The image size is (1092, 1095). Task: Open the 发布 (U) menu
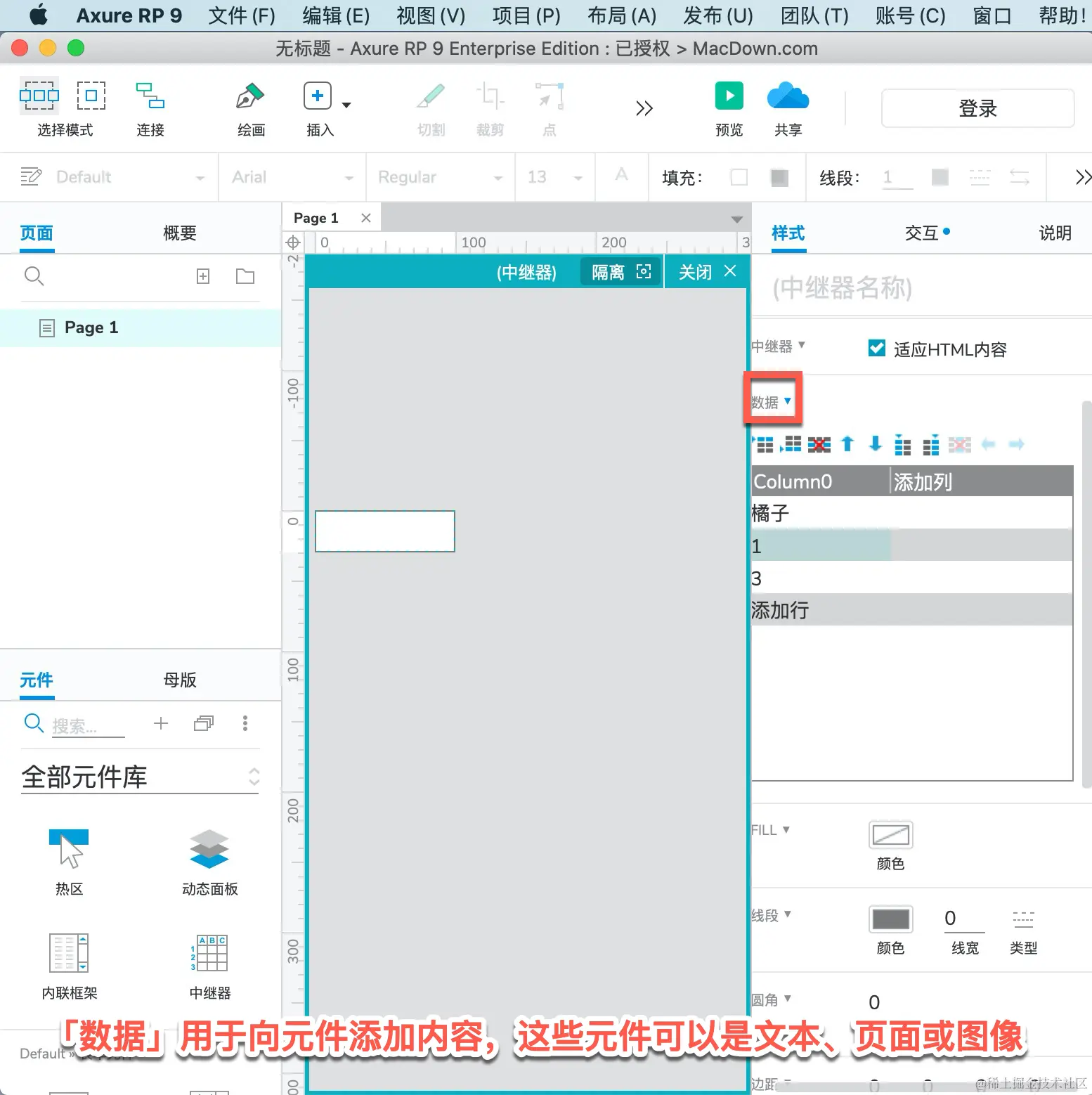pyautogui.click(x=718, y=15)
